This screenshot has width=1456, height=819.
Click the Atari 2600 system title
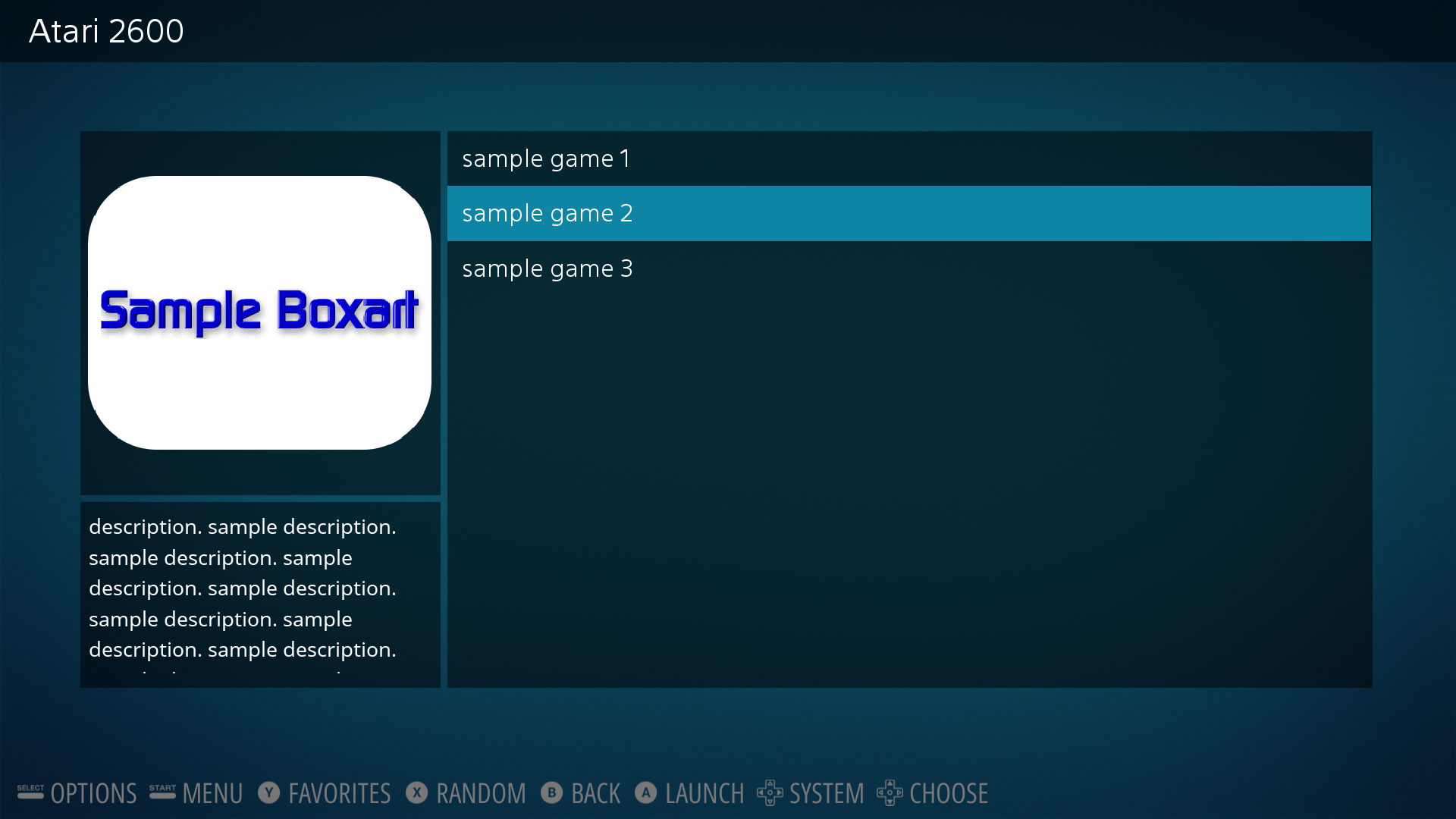coord(106,31)
